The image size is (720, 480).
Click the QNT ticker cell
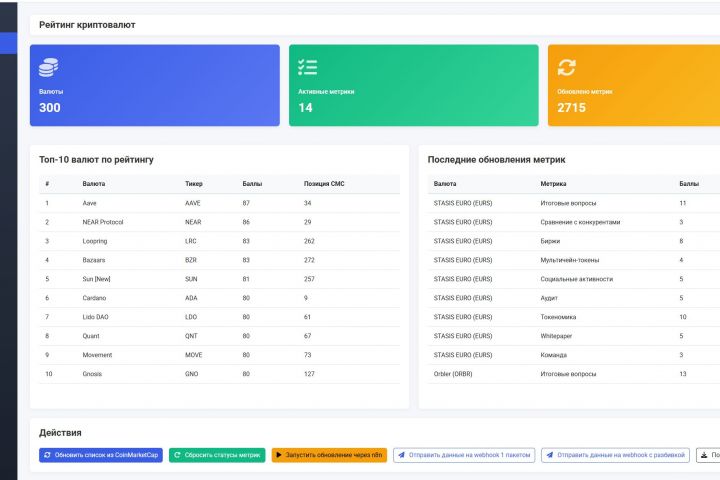191,336
